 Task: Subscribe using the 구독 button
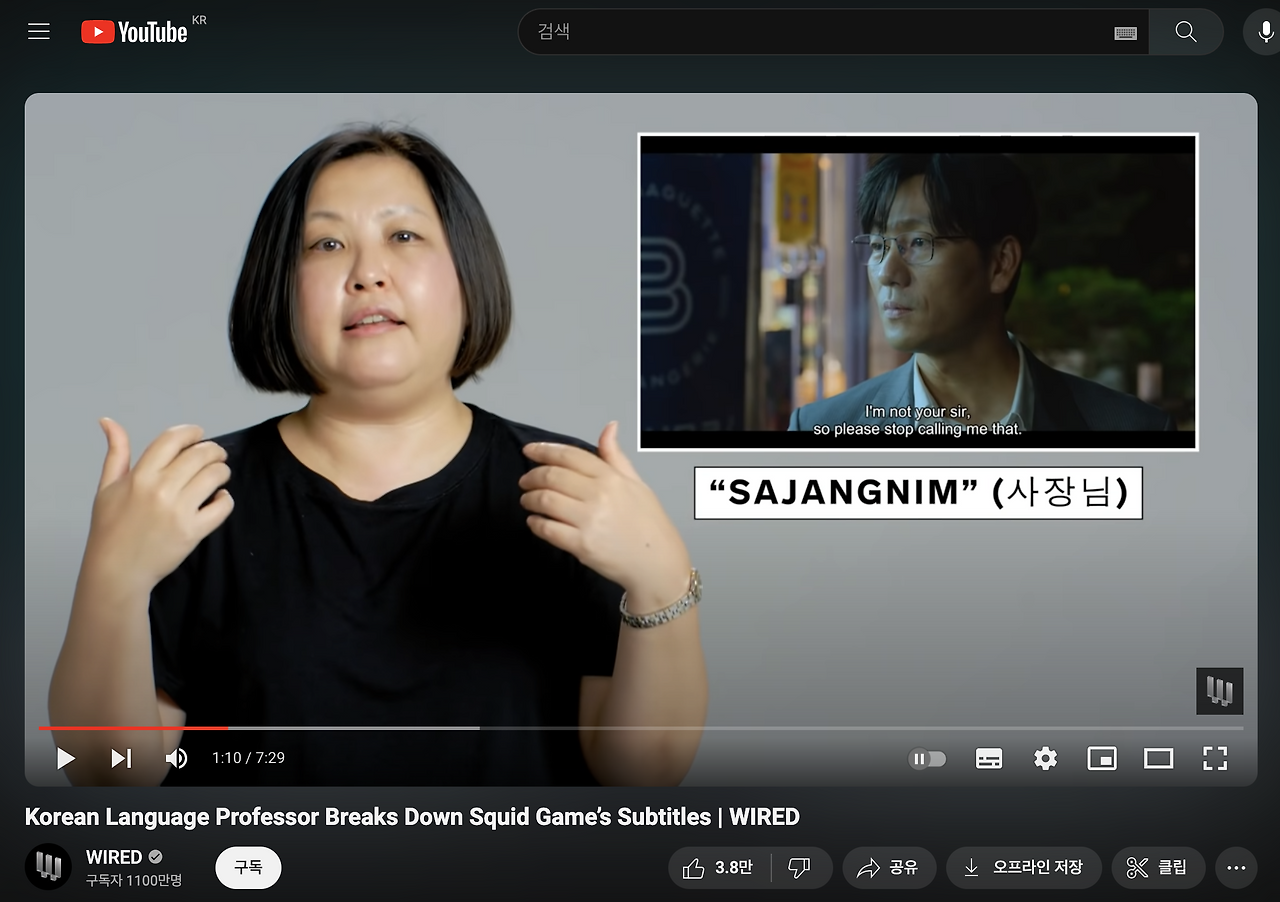247,868
